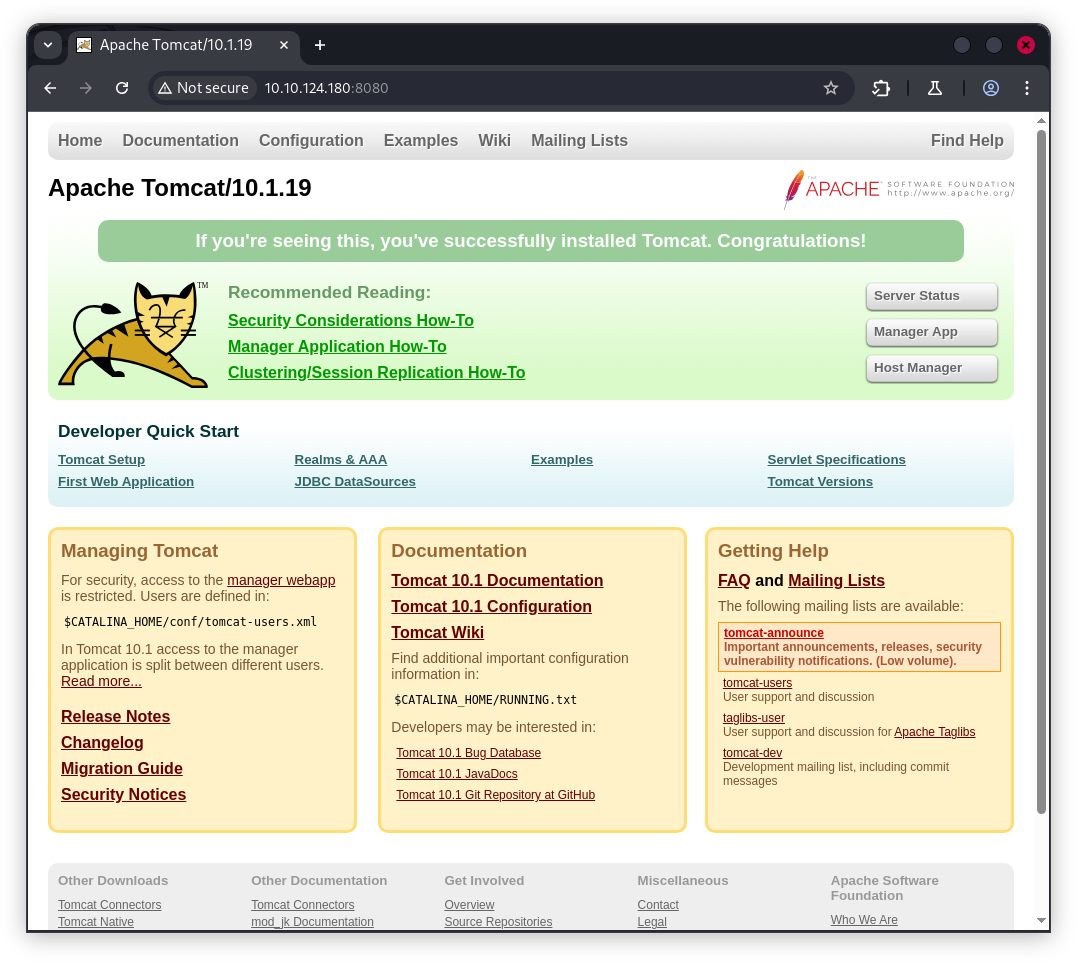Click the Apache Software Foundation logo
The width and height of the screenshot is (1077, 962).
click(898, 188)
